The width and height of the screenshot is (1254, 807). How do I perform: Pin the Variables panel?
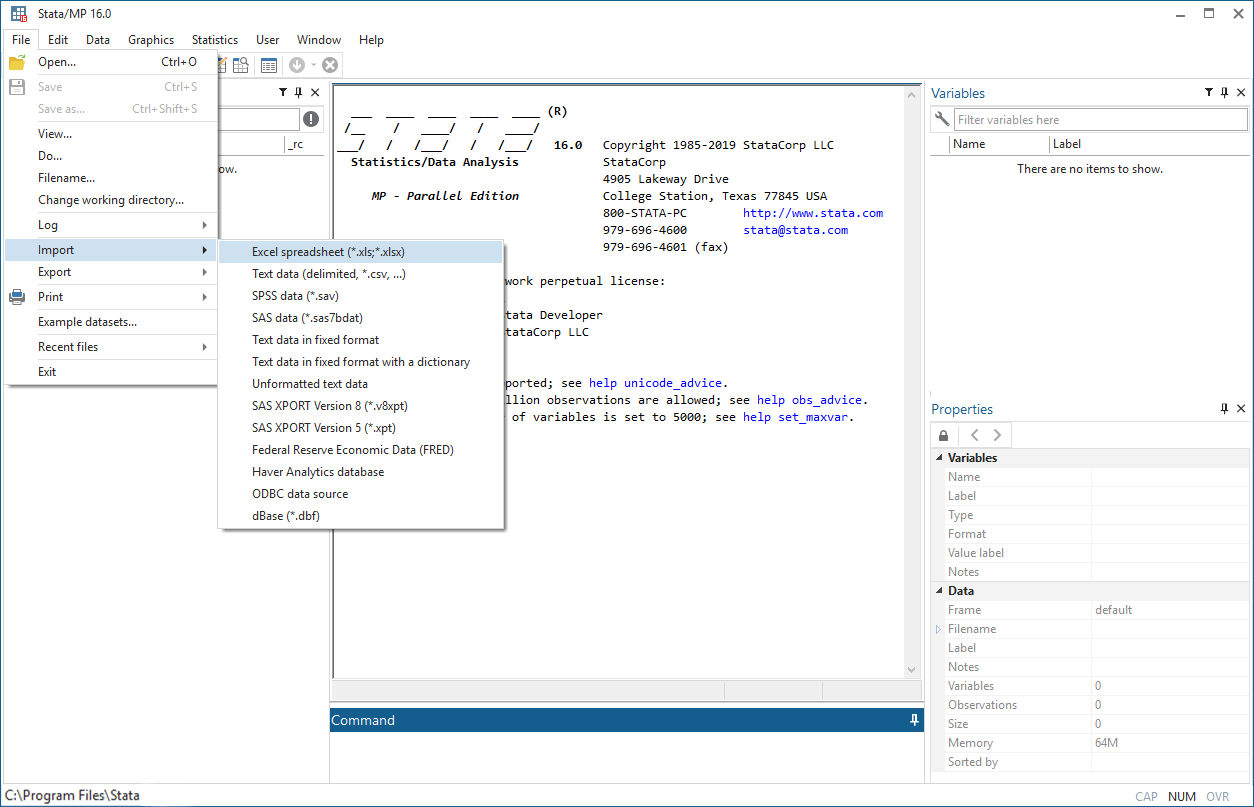pyautogui.click(x=1224, y=92)
